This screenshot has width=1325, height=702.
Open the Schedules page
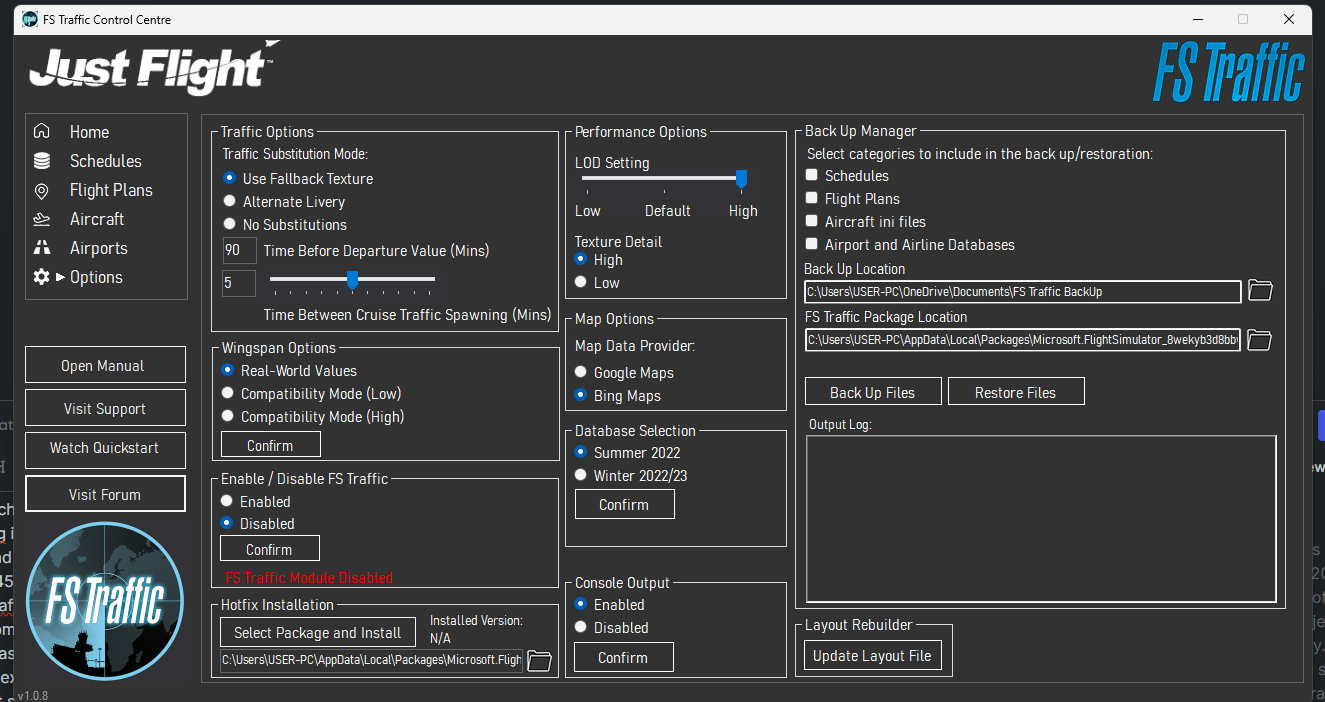click(105, 161)
